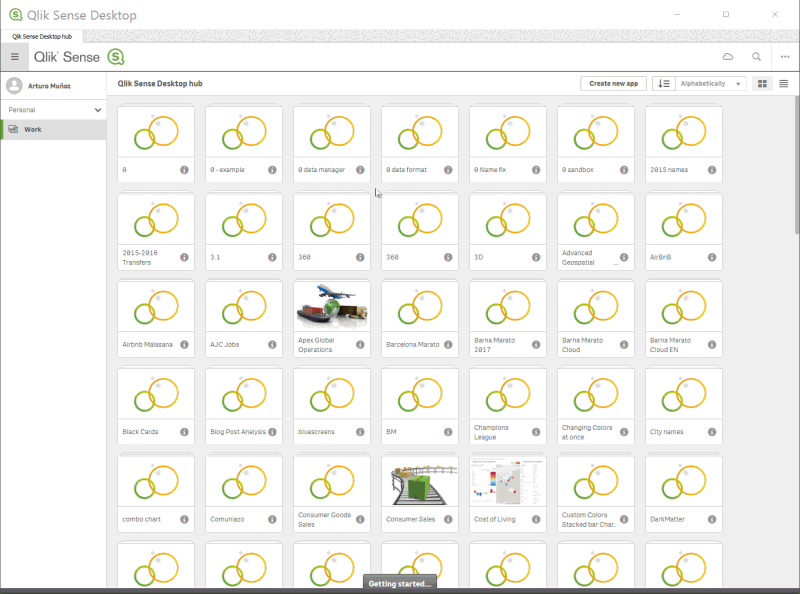Click the Create new app button
This screenshot has width=800, height=594.
pos(613,84)
